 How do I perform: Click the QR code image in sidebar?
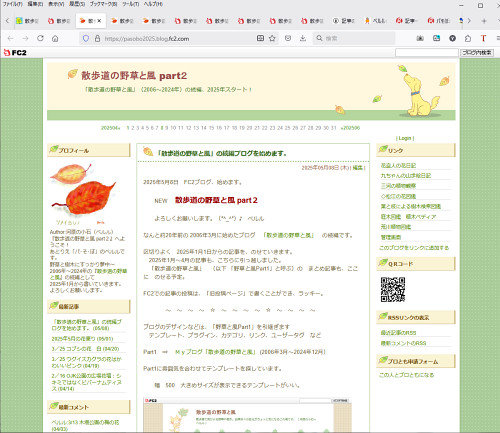[x=393, y=289]
